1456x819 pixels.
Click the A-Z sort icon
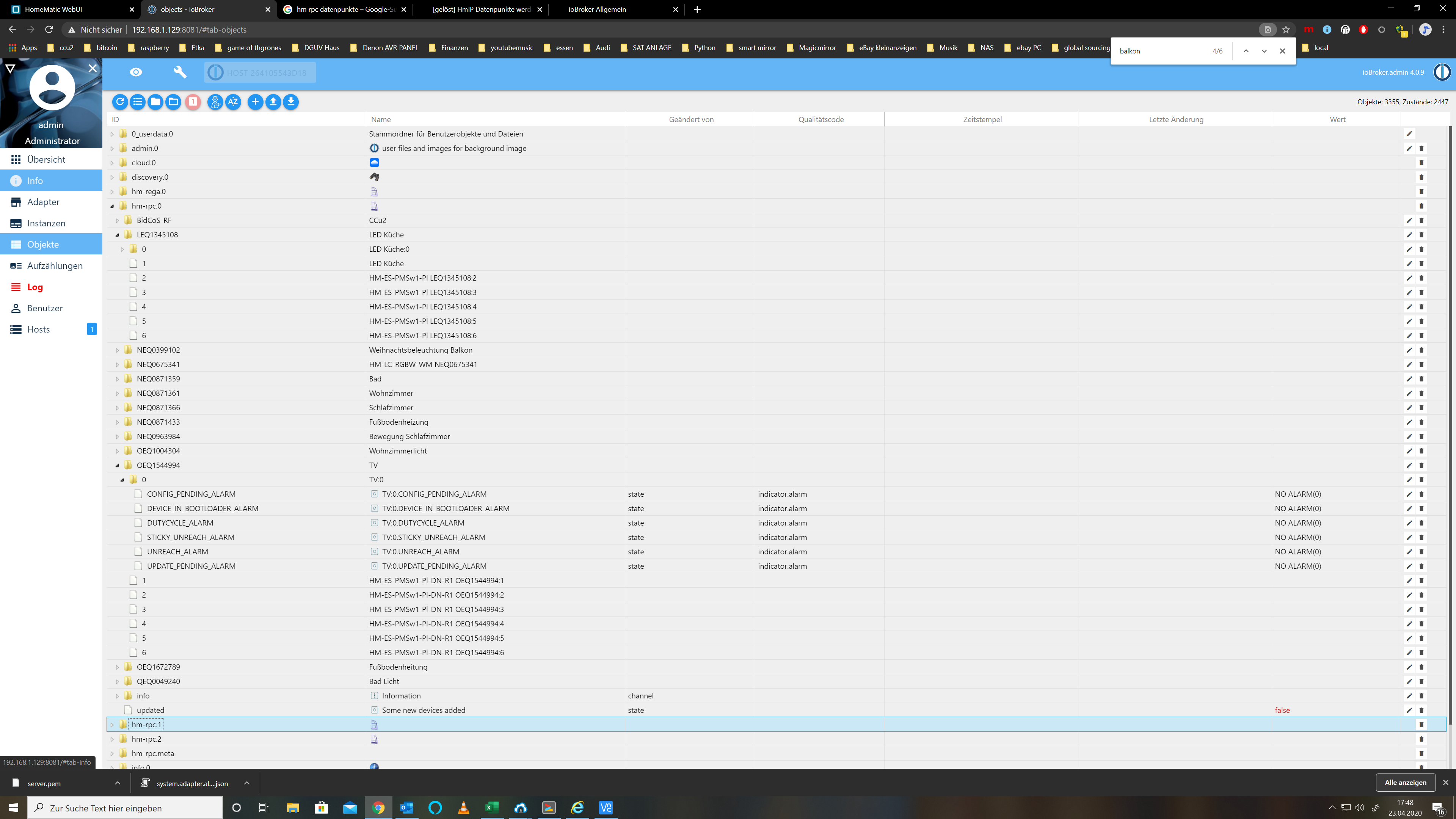coord(233,102)
